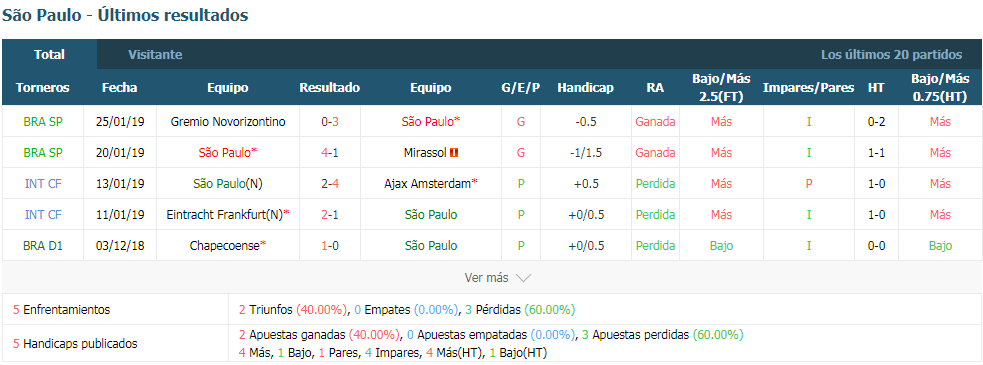Click the INT CF label dated 13/01/19
The height and width of the screenshot is (365, 983).
[x=43, y=184]
